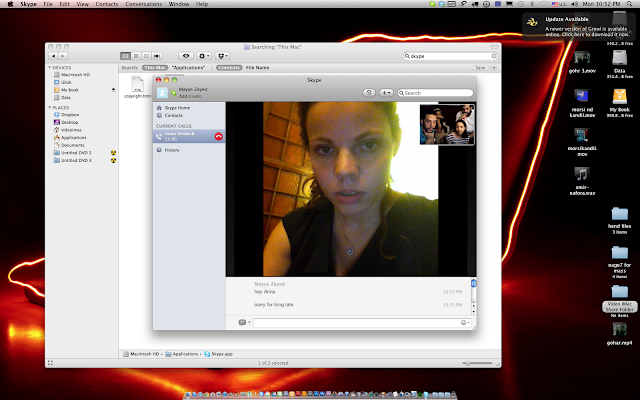Switch Finder to column view
Screen dimensions: 640x400
coord(146,56)
